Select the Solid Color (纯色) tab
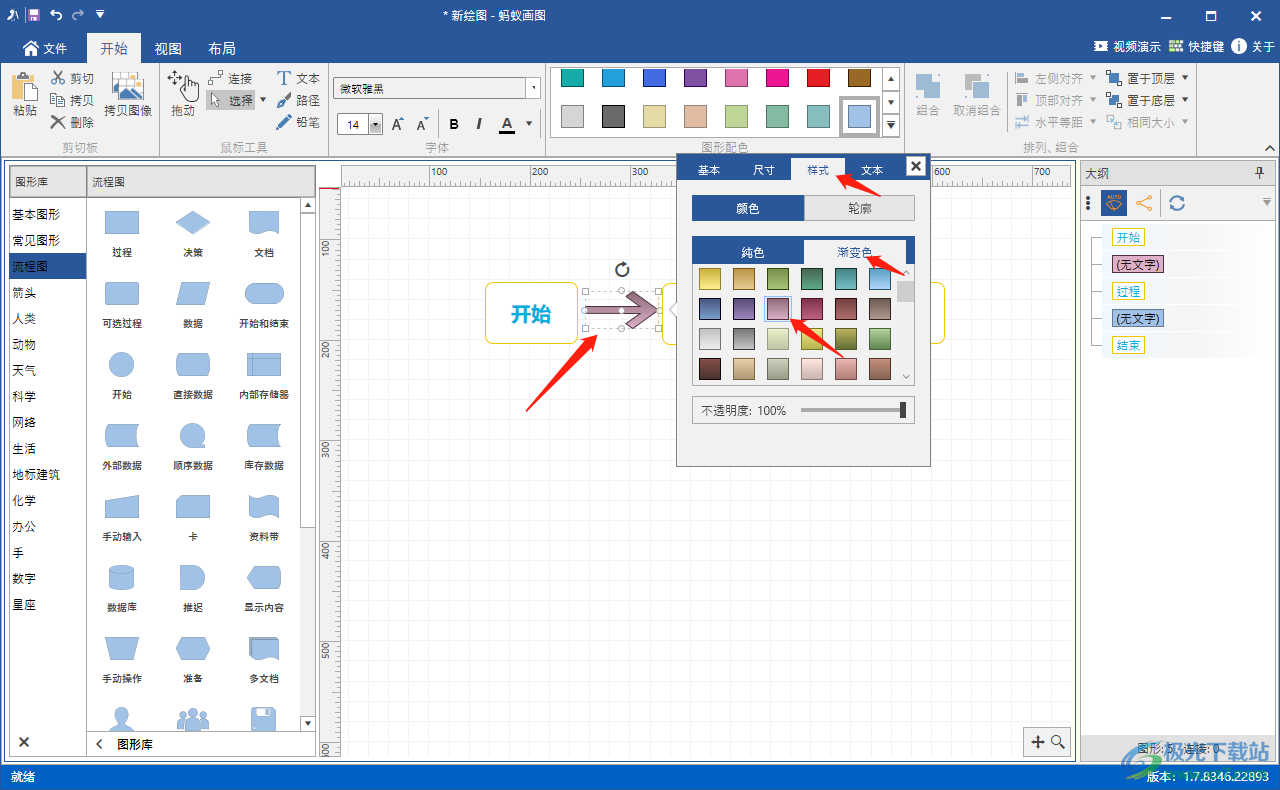This screenshot has height=790, width=1280. coord(752,253)
